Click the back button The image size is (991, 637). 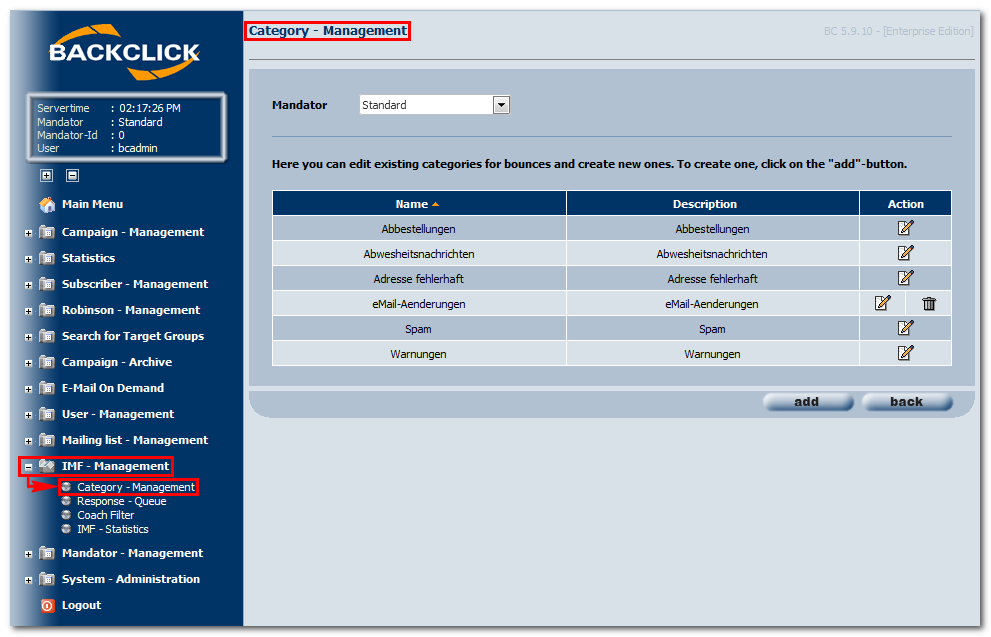point(907,402)
